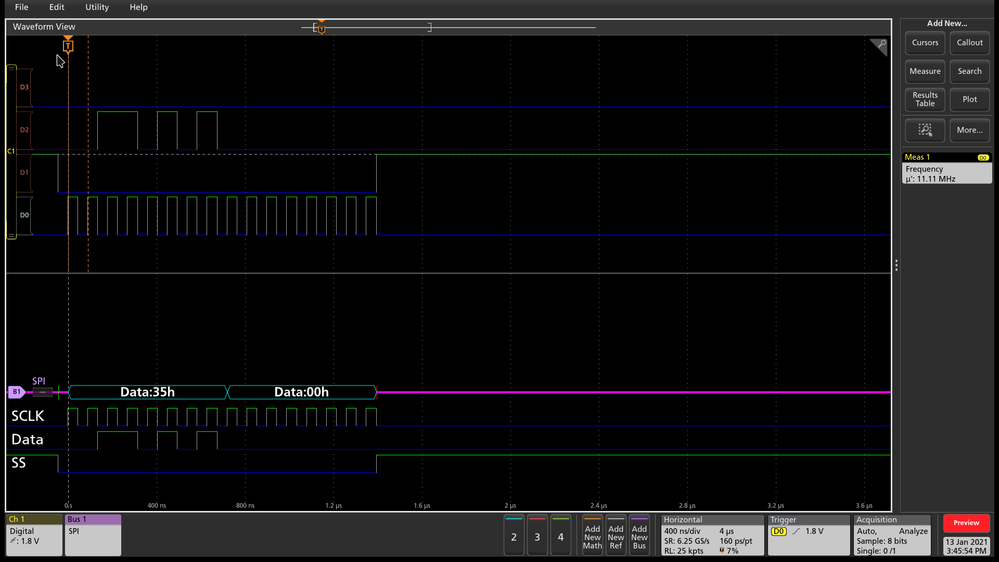This screenshot has height=562, width=999.
Task: Click the SPI bus label
Action: (39, 381)
